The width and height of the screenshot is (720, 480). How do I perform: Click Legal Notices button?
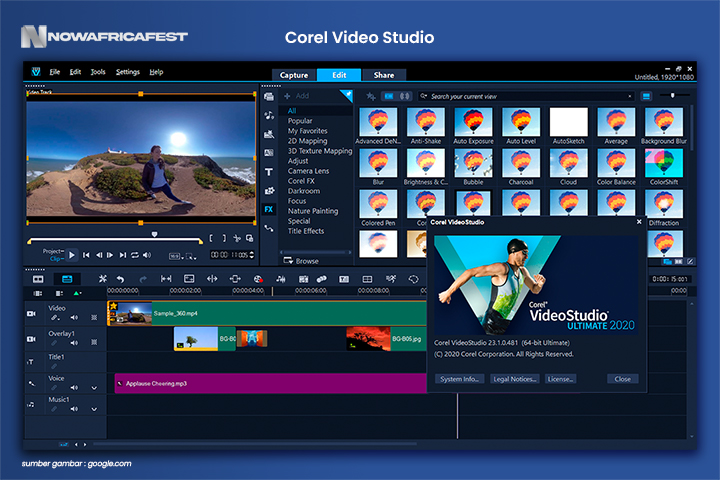coord(515,379)
